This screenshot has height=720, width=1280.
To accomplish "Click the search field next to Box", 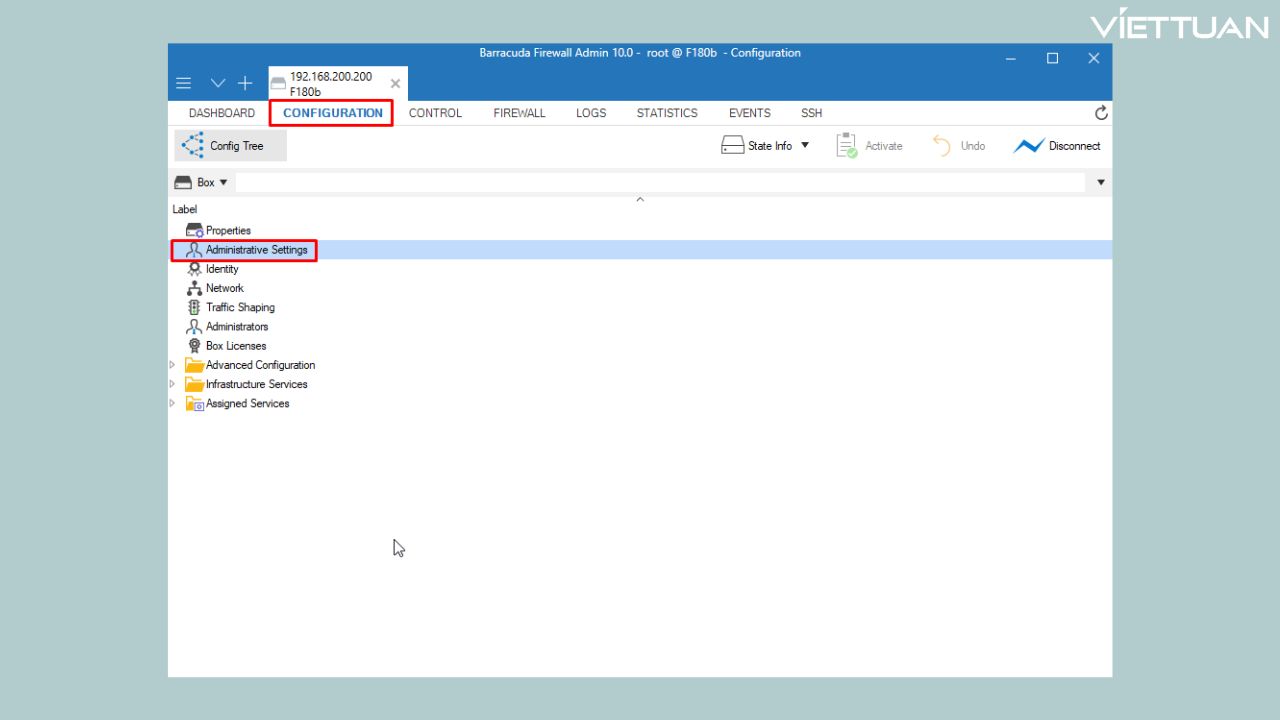I will tap(660, 182).
